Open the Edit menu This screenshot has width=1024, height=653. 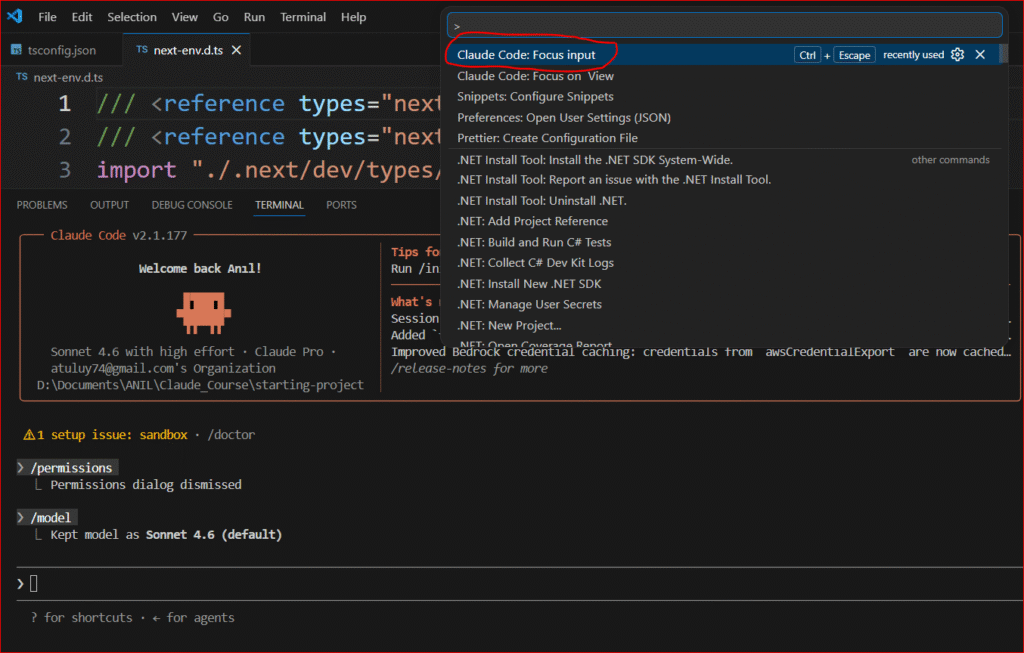[x=82, y=17]
